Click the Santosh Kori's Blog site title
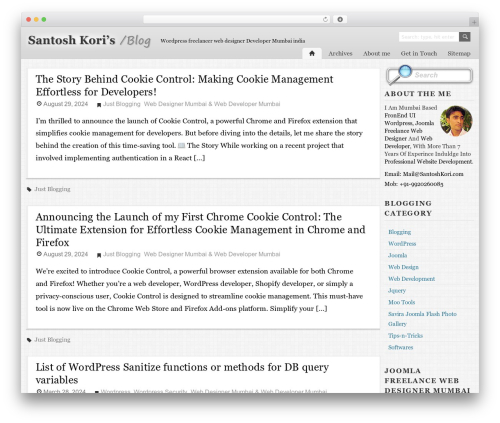Viewport: 500px width, 423px height. tap(89, 40)
